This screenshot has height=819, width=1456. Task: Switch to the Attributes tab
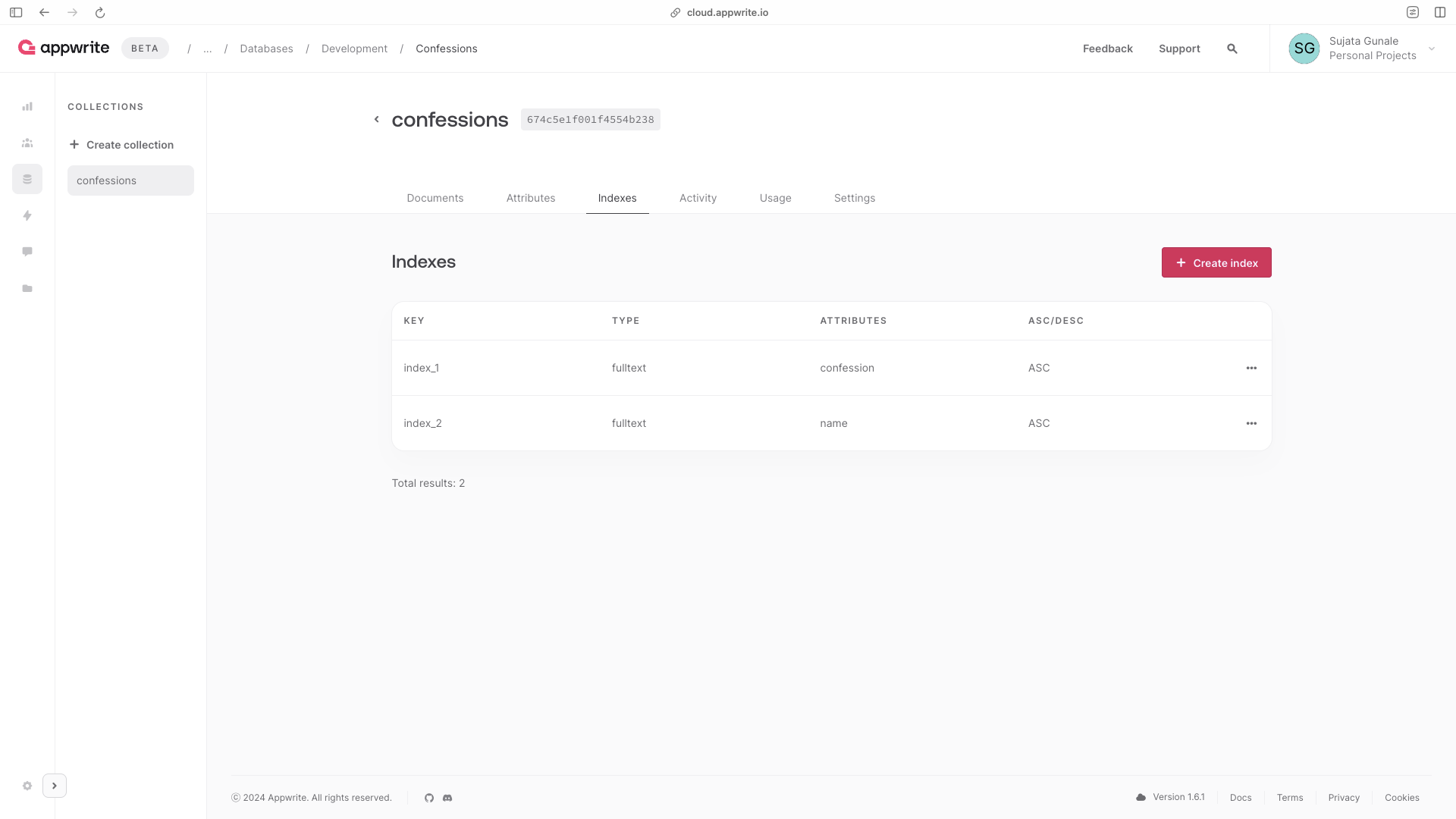pyautogui.click(x=531, y=198)
